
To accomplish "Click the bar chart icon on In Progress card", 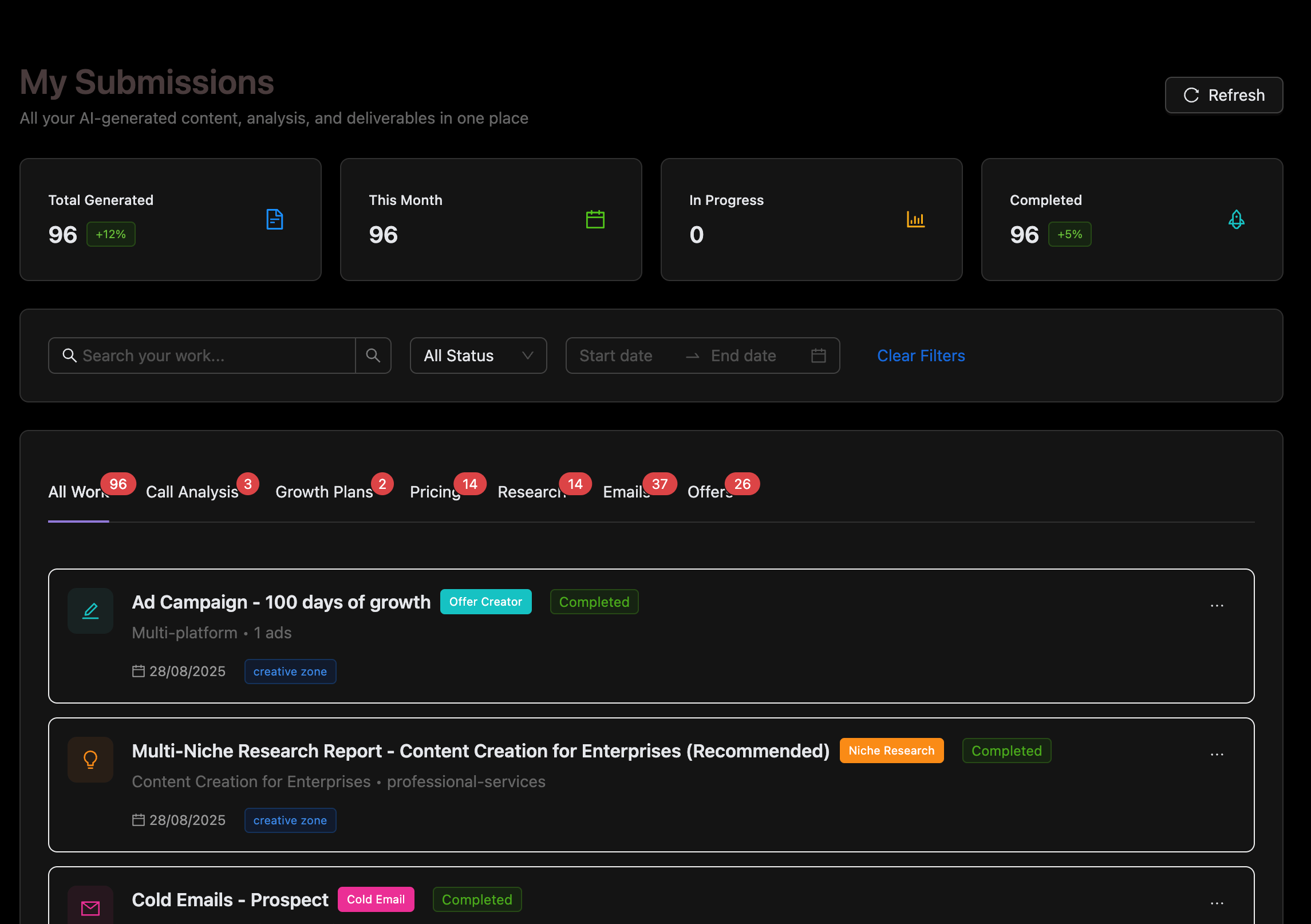I will click(916, 219).
